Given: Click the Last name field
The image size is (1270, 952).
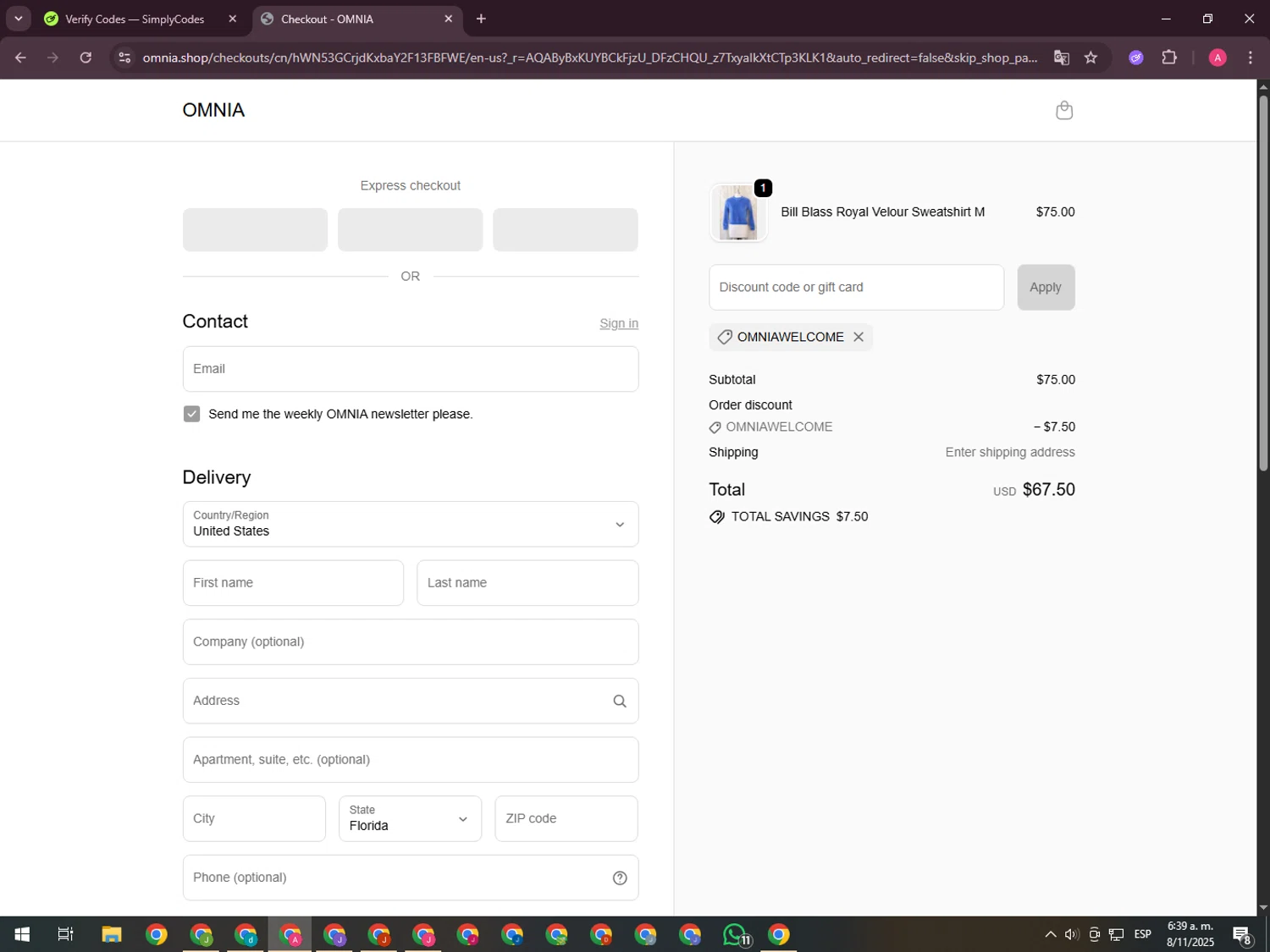Looking at the screenshot, I should pos(527,582).
